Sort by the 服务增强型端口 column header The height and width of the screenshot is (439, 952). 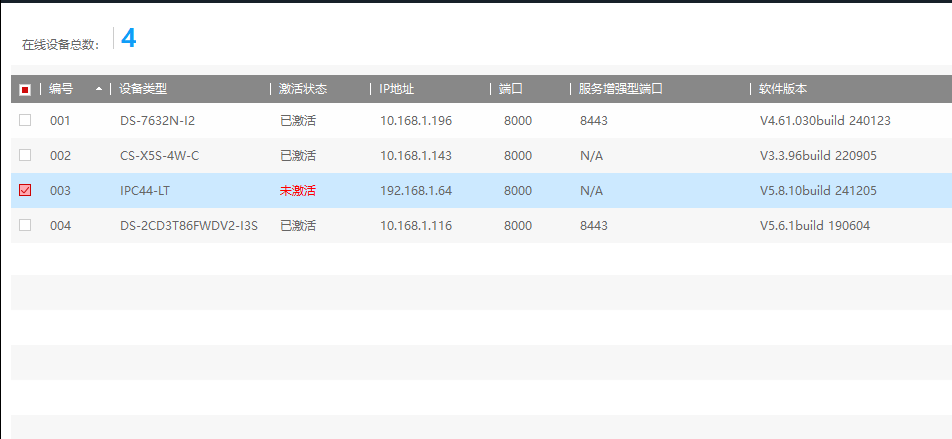point(620,89)
